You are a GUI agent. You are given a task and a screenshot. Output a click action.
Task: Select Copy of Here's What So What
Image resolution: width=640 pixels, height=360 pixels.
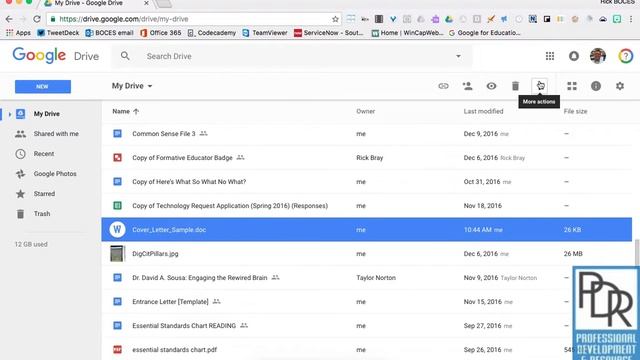(x=367, y=182)
